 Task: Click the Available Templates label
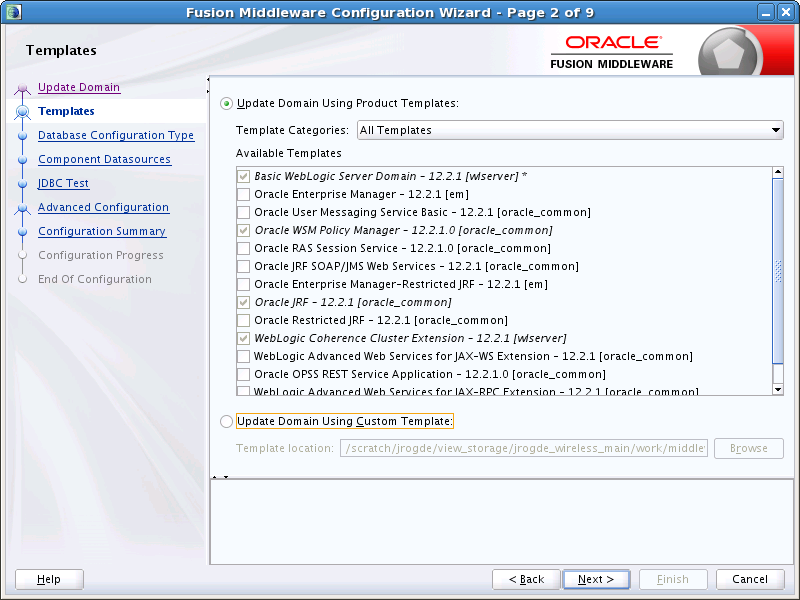(289, 153)
